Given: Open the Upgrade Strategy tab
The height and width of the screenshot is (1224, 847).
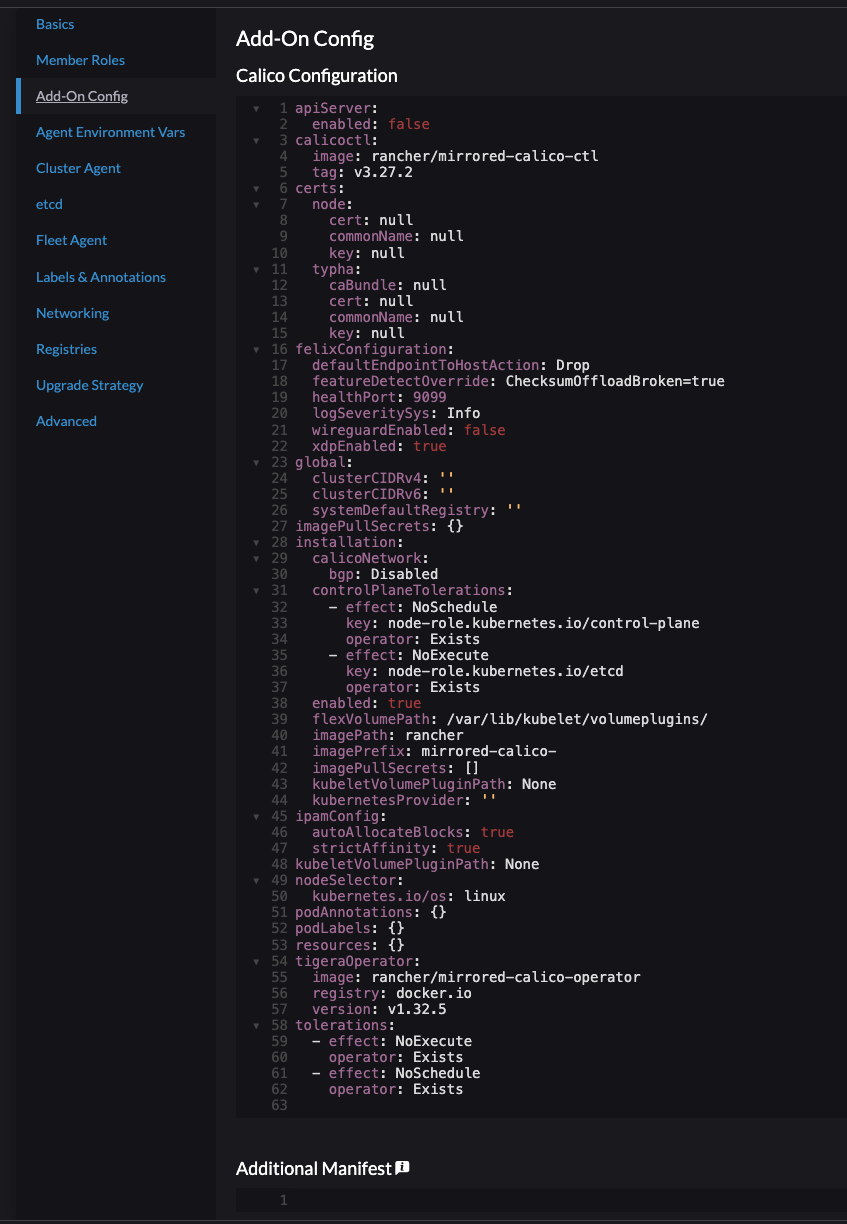Looking at the screenshot, I should click(89, 385).
